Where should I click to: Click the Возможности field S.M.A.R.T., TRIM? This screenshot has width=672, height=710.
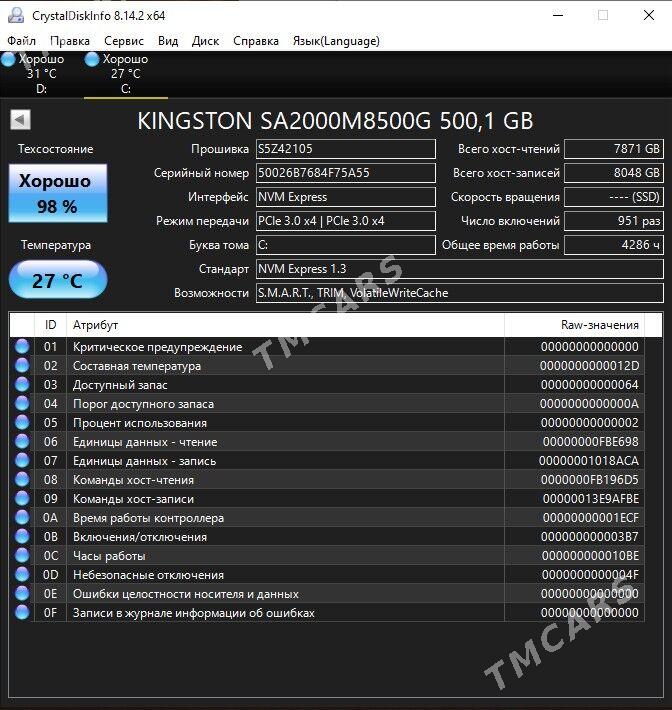point(460,293)
